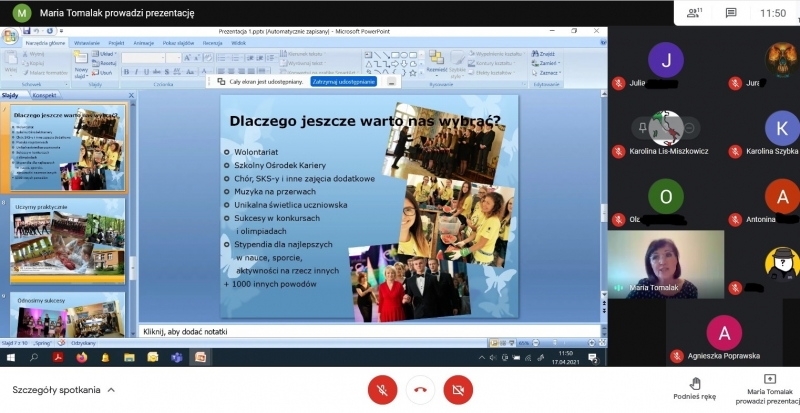Open the Projekt ribbon tab
The image size is (800, 413).
click(x=116, y=43)
